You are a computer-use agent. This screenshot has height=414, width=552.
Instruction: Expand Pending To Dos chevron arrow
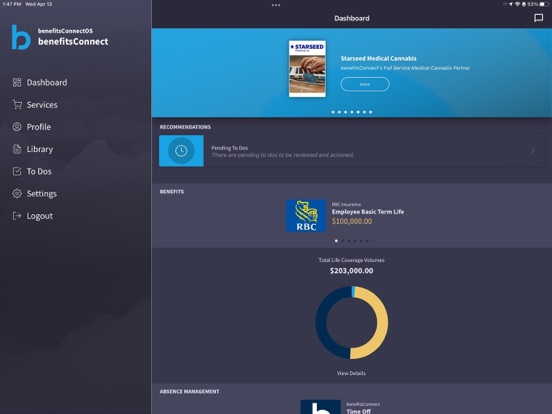[533, 151]
